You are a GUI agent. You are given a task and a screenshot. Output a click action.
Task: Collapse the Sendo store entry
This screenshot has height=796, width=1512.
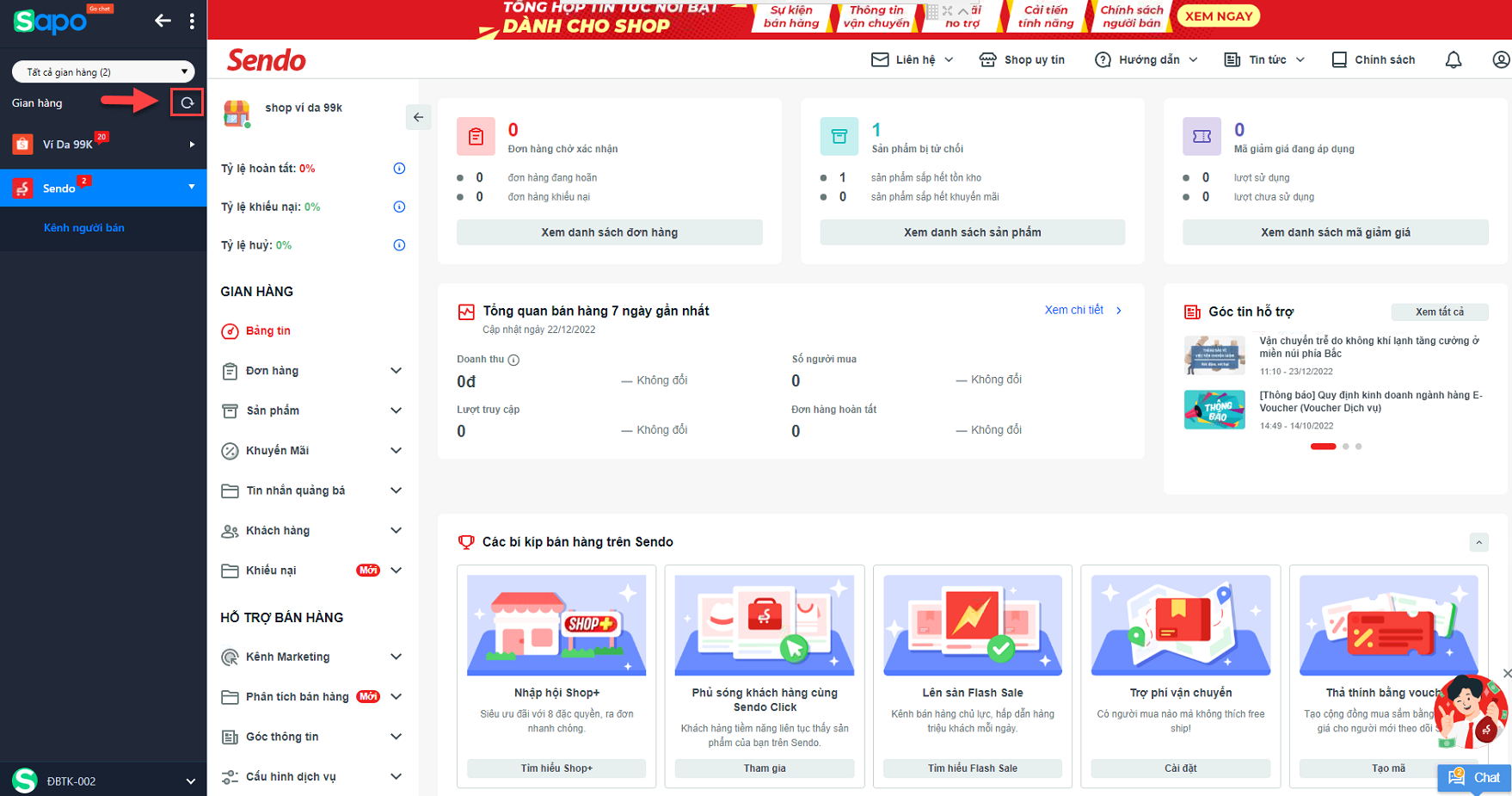pos(192,187)
